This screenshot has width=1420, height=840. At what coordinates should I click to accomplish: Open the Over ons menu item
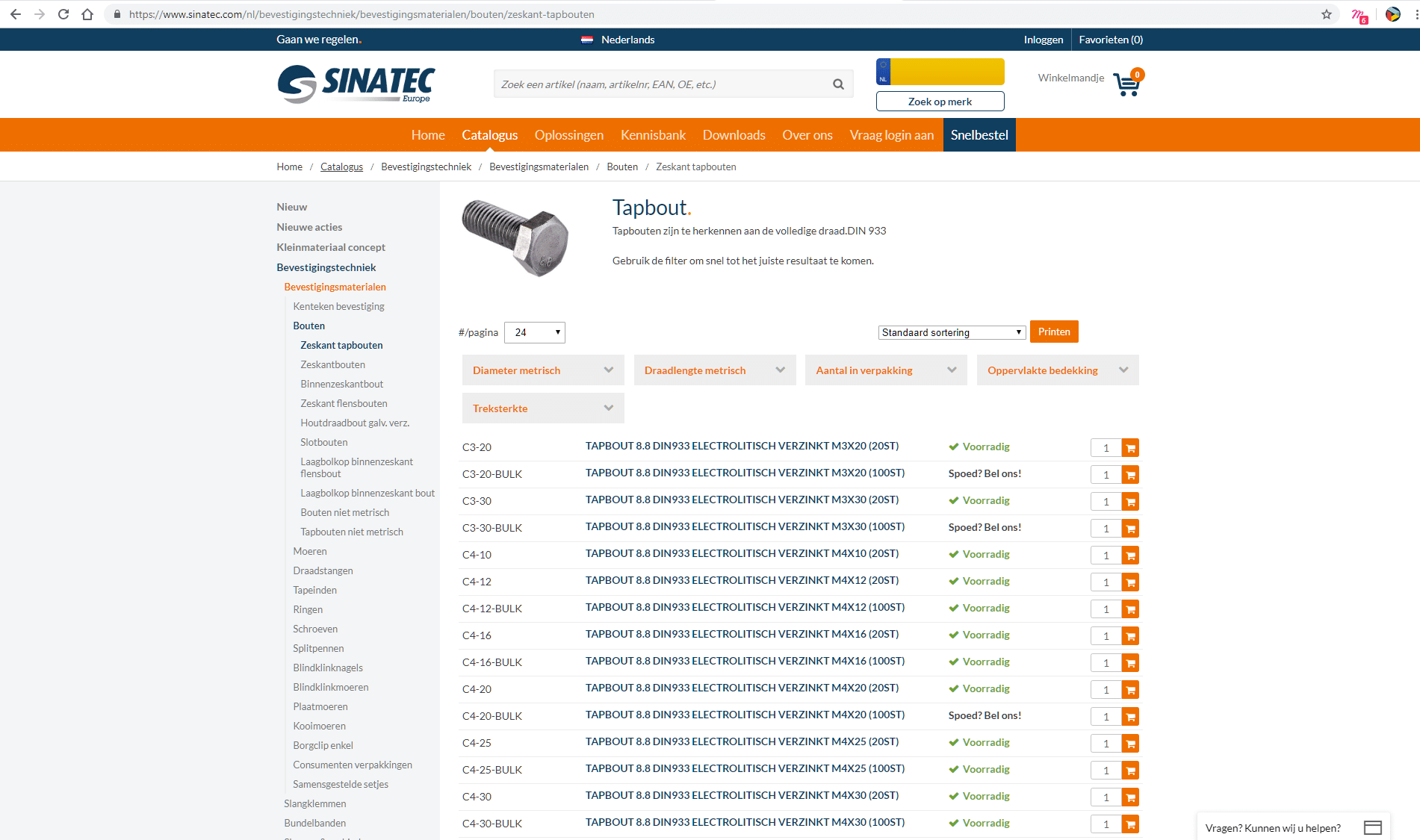click(x=807, y=135)
